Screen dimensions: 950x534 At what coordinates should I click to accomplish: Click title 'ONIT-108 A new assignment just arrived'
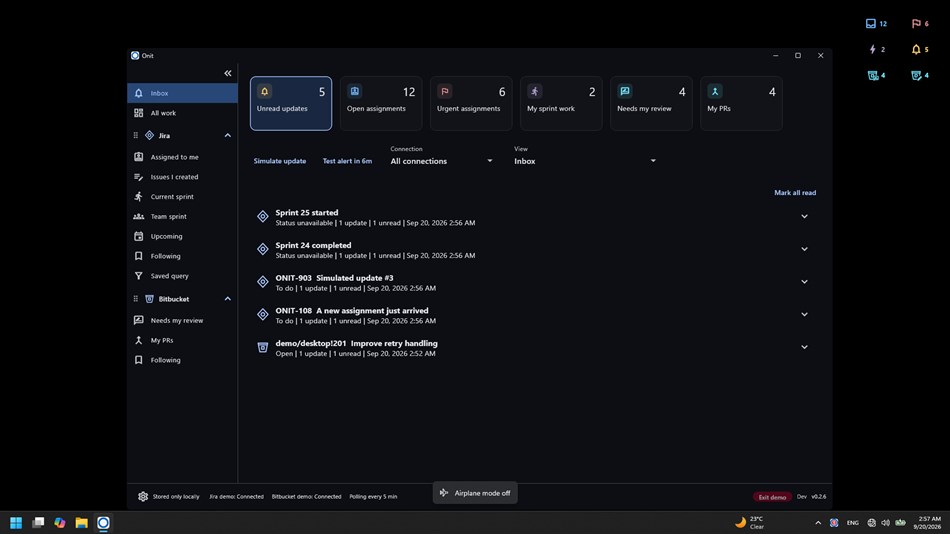coord(352,310)
